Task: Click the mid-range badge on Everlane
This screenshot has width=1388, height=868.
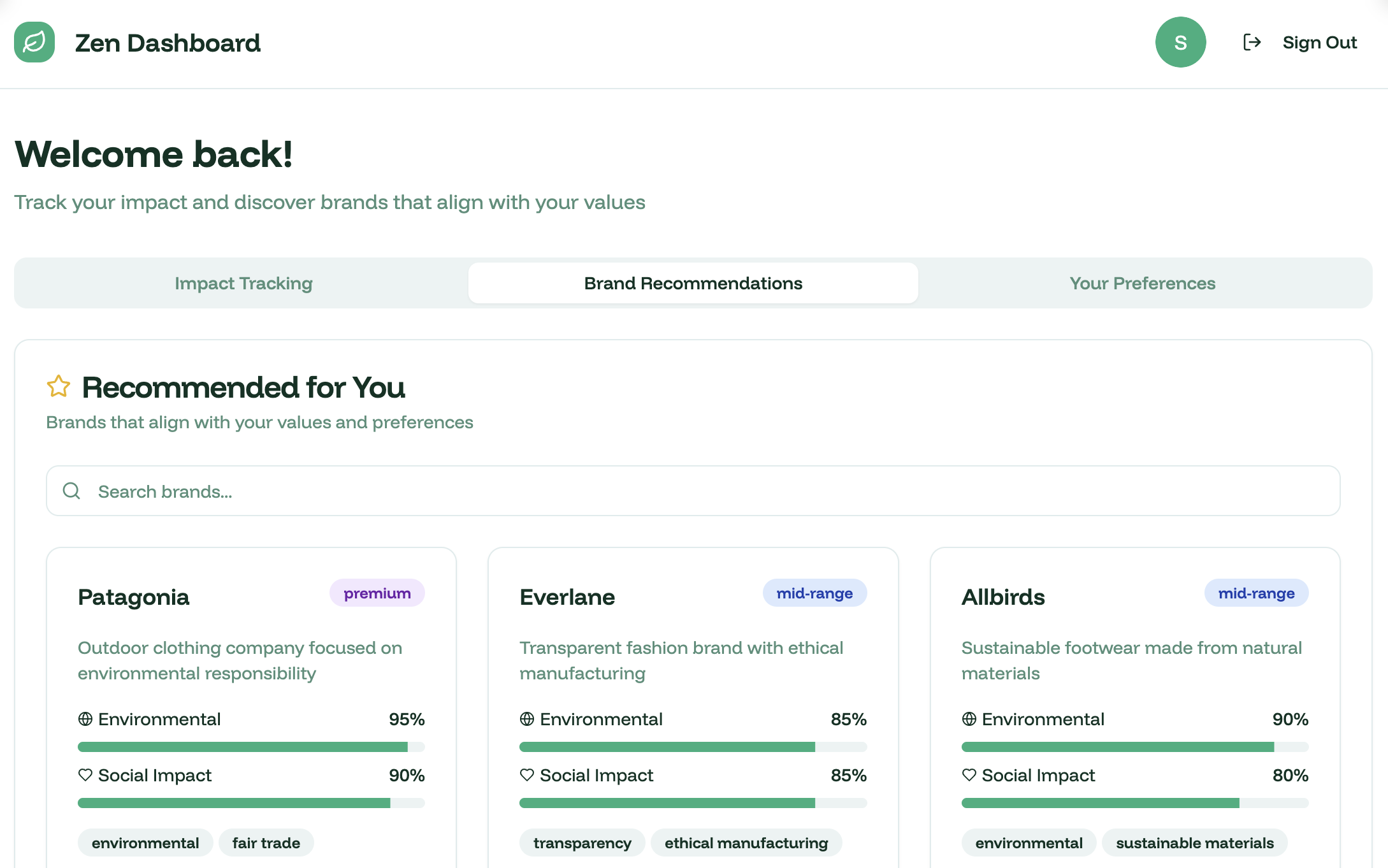Action: click(814, 593)
